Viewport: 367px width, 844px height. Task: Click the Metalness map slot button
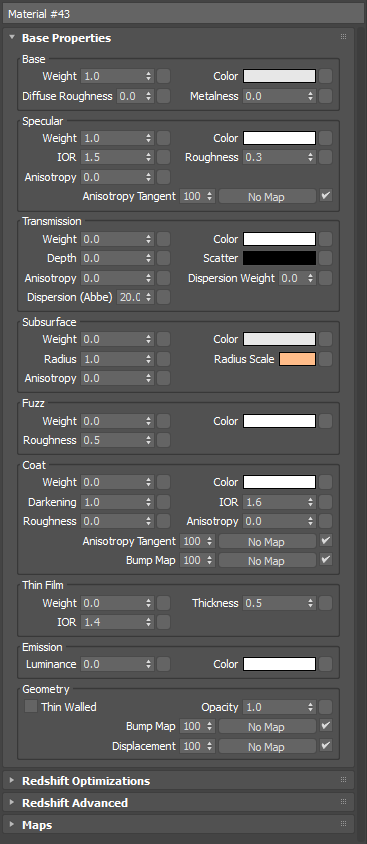[325, 96]
